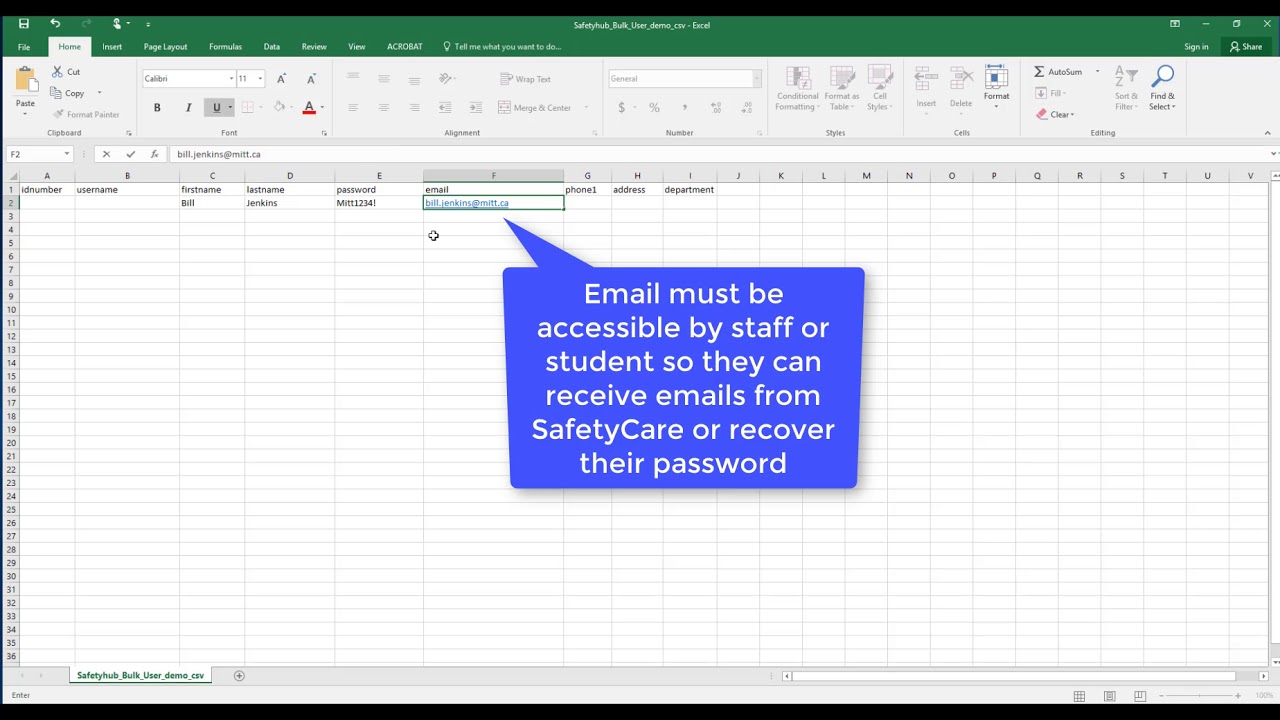Screen dimensions: 1280x720
Task: Click the Cut scissors icon
Action: 58,72
